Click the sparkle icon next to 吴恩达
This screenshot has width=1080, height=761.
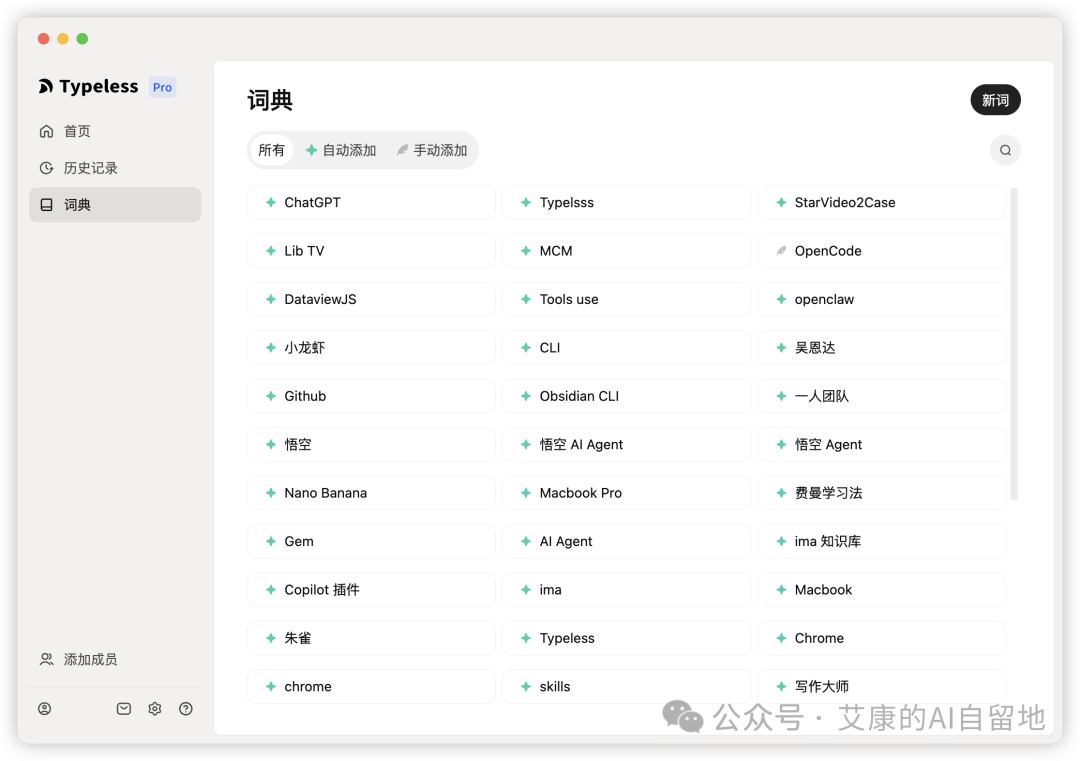tap(781, 348)
